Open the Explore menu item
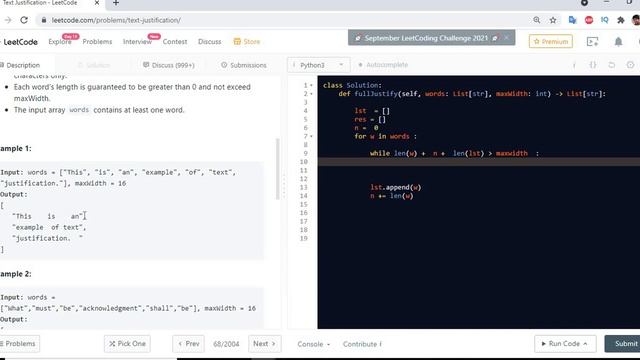This screenshot has width=640, height=360. point(60,42)
